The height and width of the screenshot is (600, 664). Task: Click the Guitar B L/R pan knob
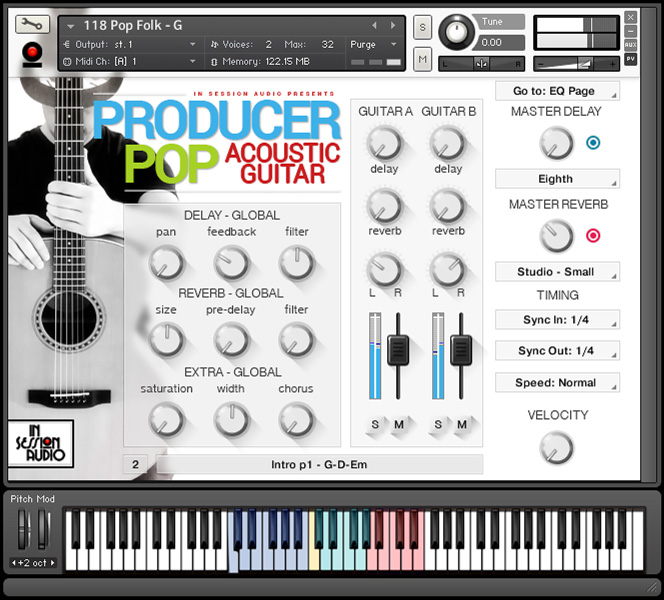(447, 270)
